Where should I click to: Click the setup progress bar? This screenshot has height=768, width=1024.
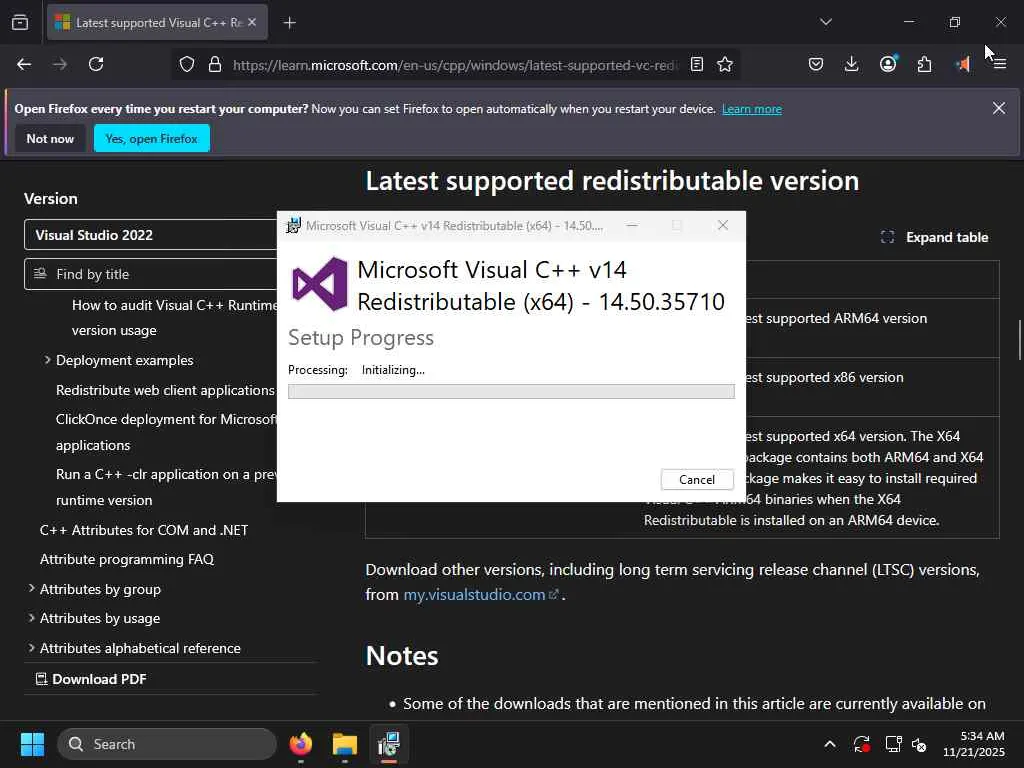(x=511, y=391)
